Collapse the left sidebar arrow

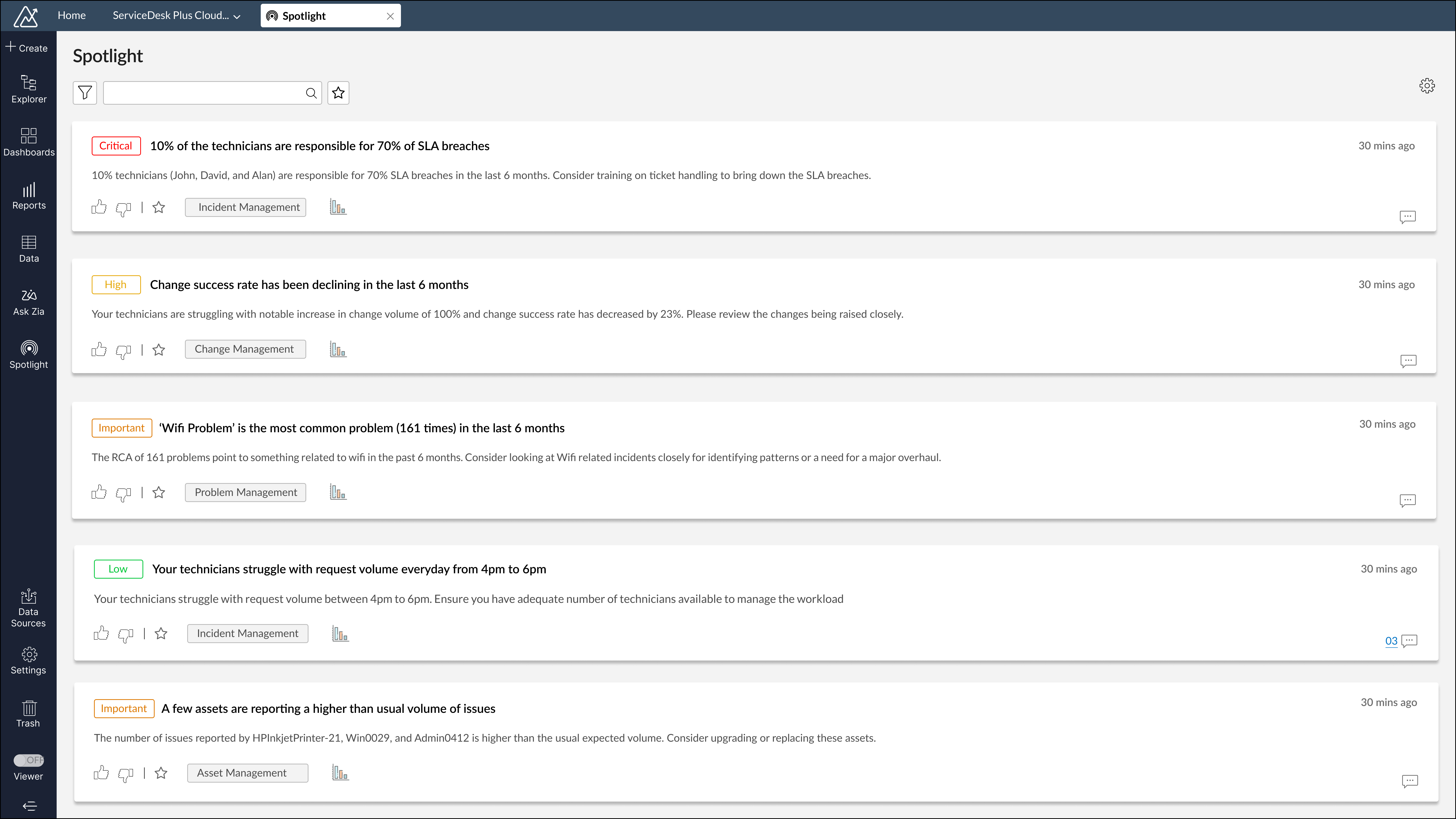coord(29,805)
